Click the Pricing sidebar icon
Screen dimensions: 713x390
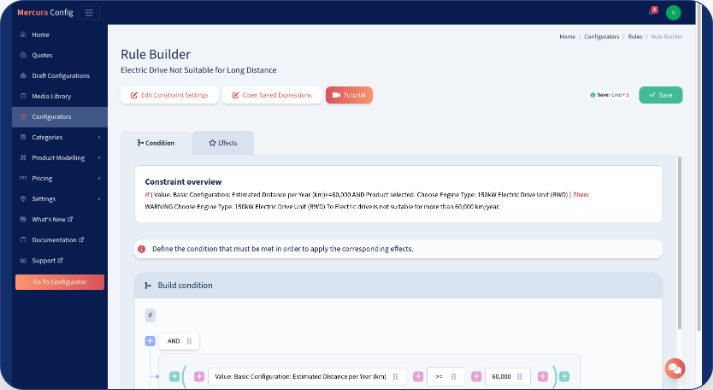click(x=23, y=178)
